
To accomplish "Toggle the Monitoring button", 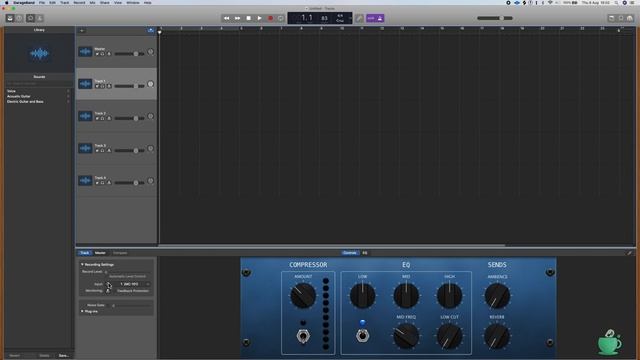I will pos(108,291).
